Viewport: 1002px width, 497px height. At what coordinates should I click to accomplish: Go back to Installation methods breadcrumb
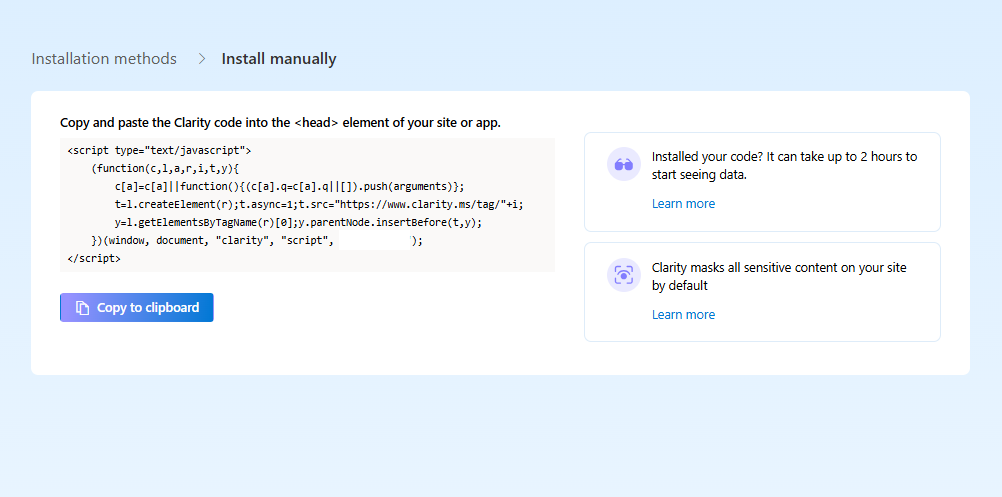coord(104,59)
